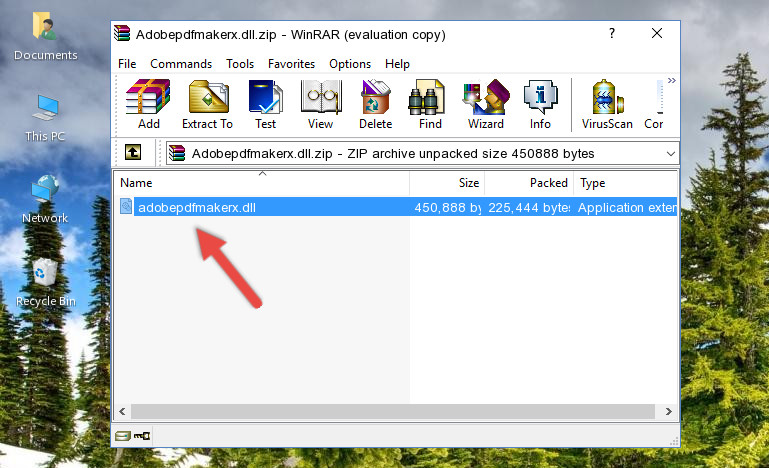Image resolution: width=769 pixels, height=468 pixels.
Task: Open the Tools menu
Action: click(240, 64)
